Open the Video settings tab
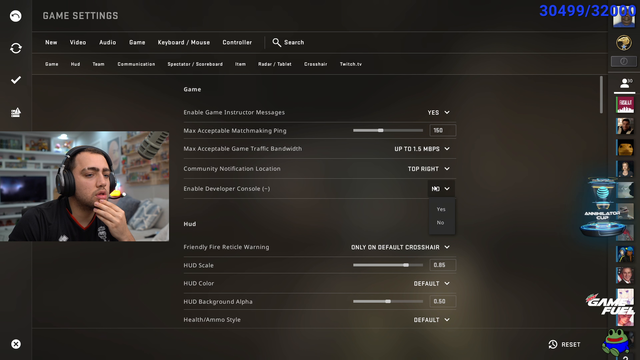 pyautogui.click(x=78, y=42)
